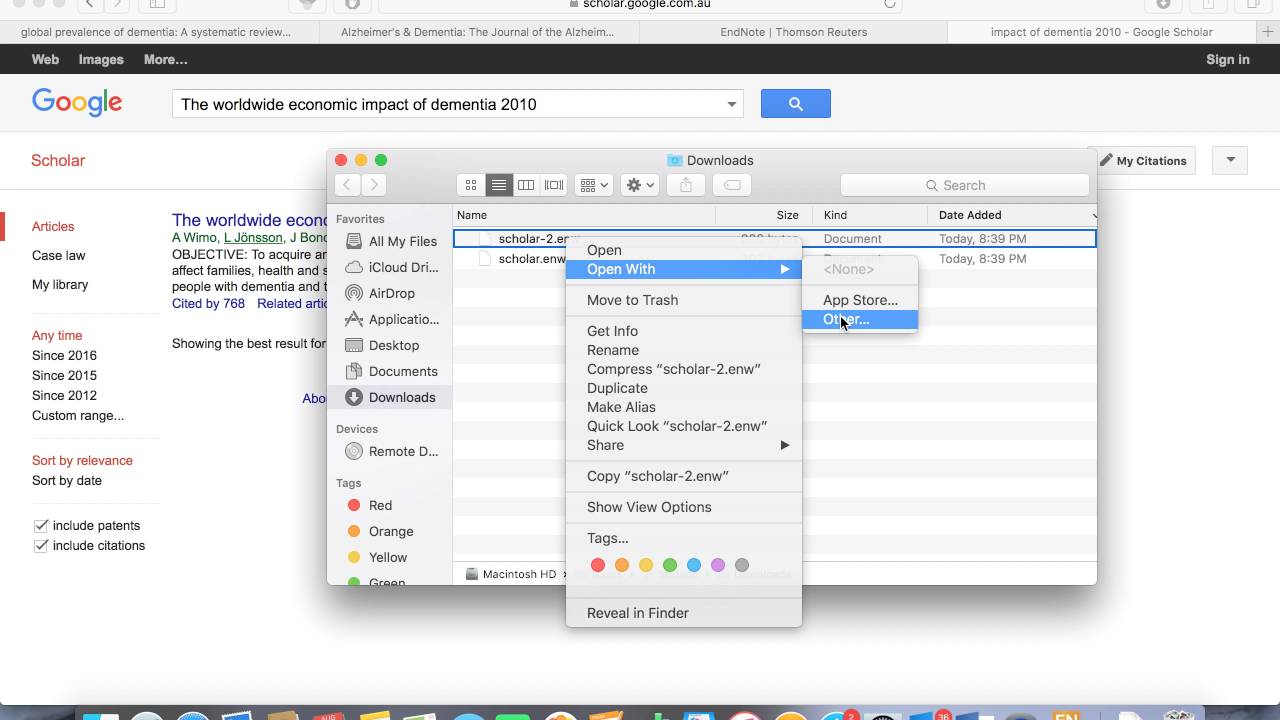Select Open in the context menu

[x=684, y=250]
